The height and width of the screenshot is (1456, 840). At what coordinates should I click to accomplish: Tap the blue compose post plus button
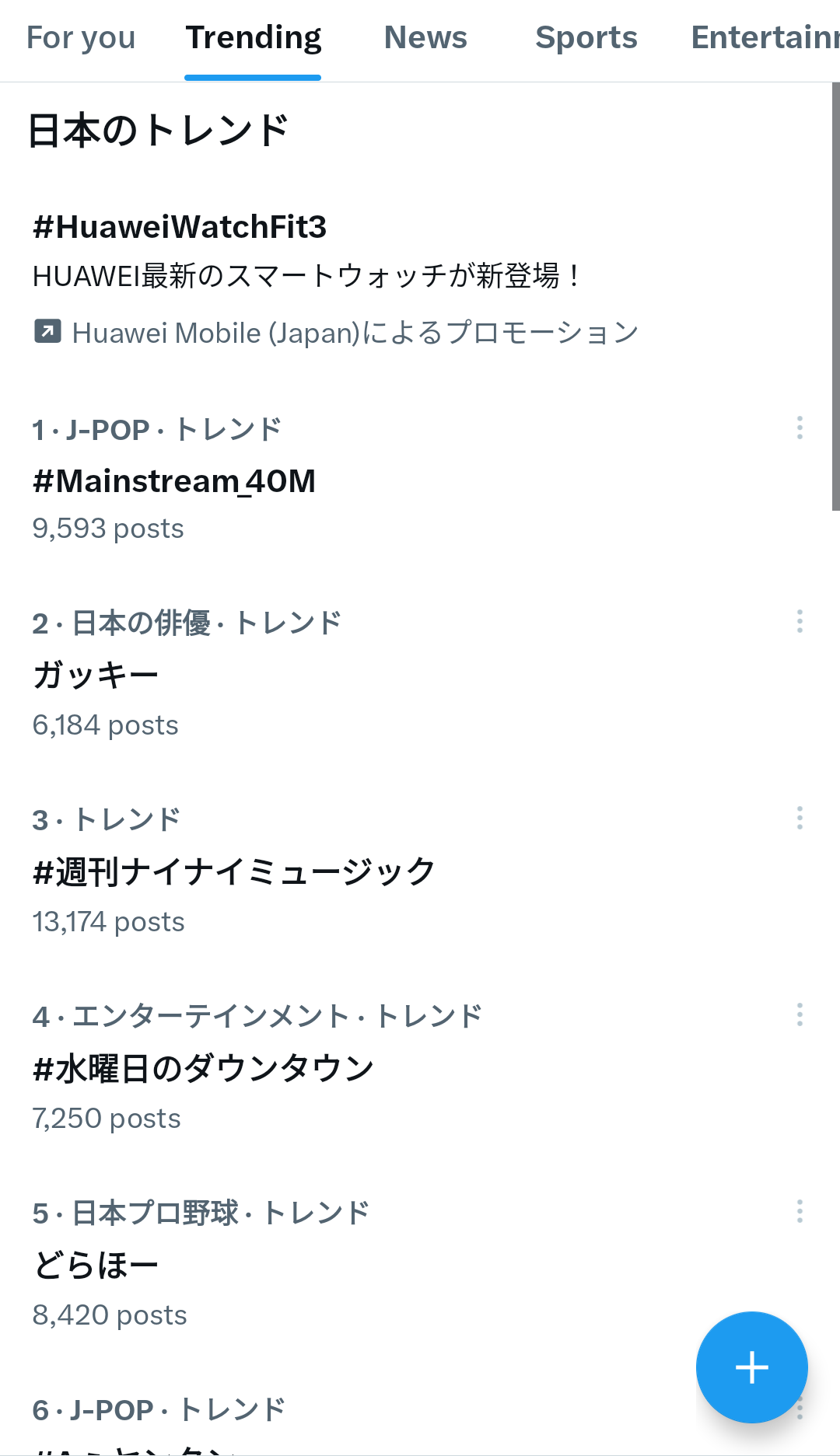pyautogui.click(x=751, y=1367)
